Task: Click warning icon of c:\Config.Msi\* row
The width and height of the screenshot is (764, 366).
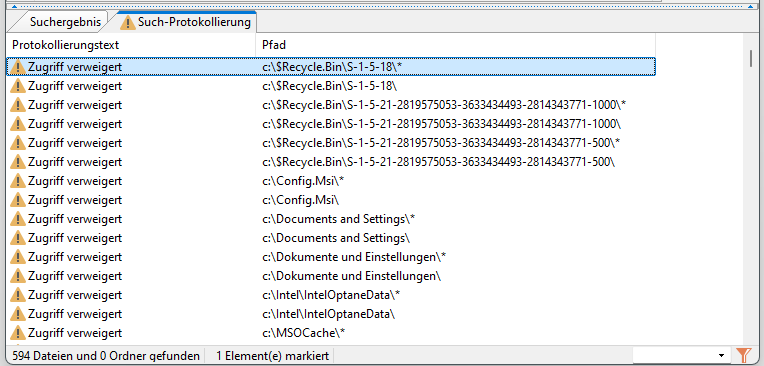Action: (x=18, y=181)
